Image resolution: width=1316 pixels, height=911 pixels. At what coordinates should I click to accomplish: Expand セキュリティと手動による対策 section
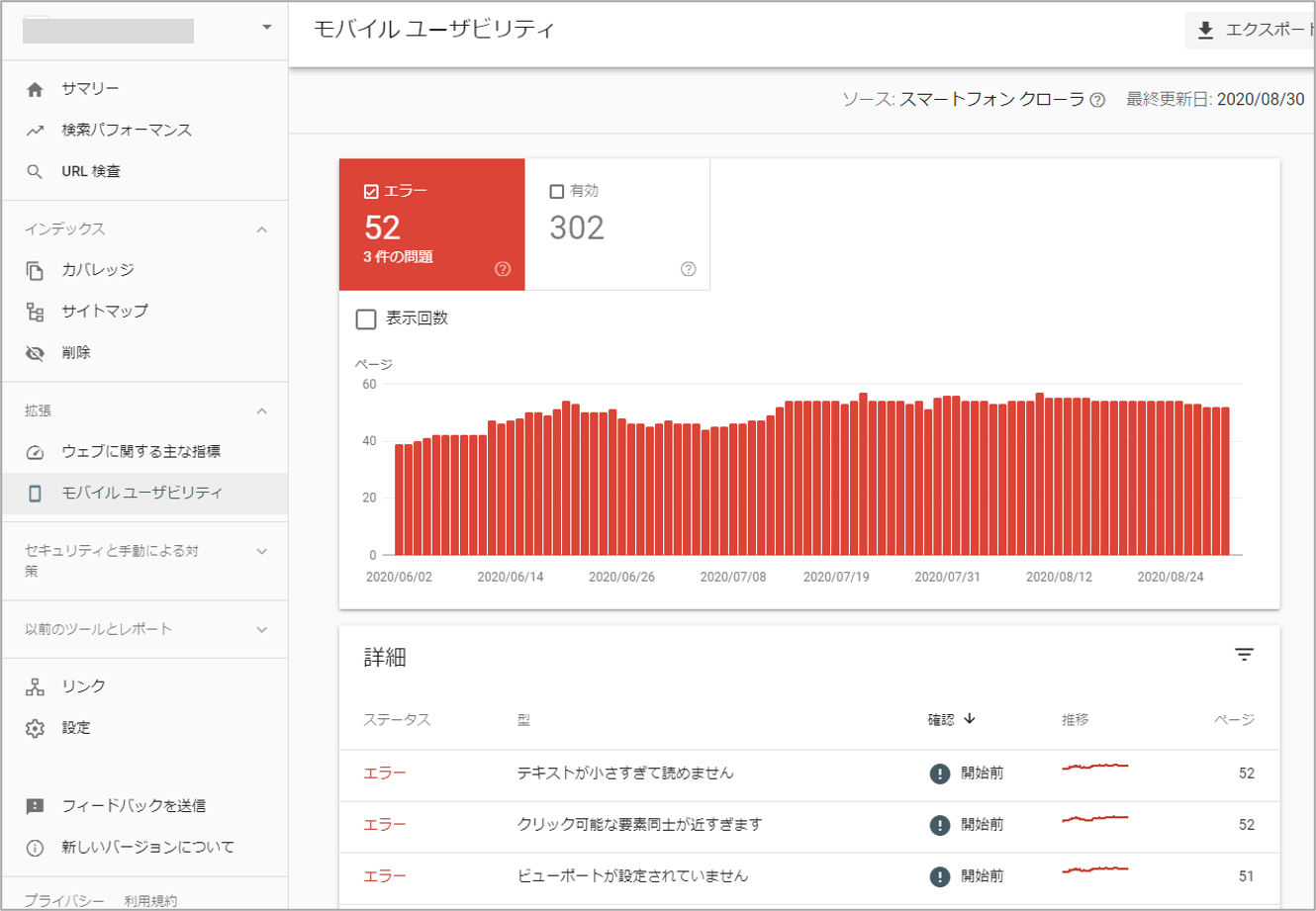click(x=261, y=552)
